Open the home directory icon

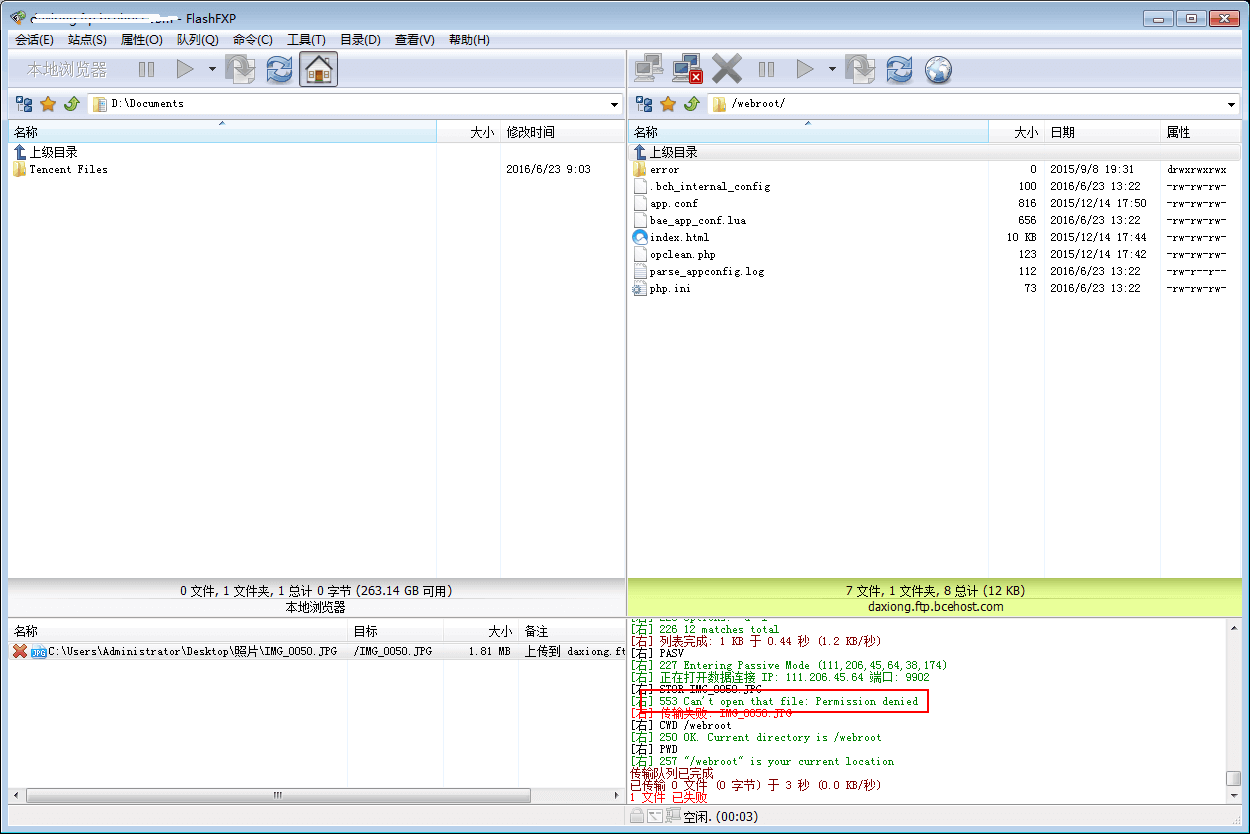tap(318, 68)
